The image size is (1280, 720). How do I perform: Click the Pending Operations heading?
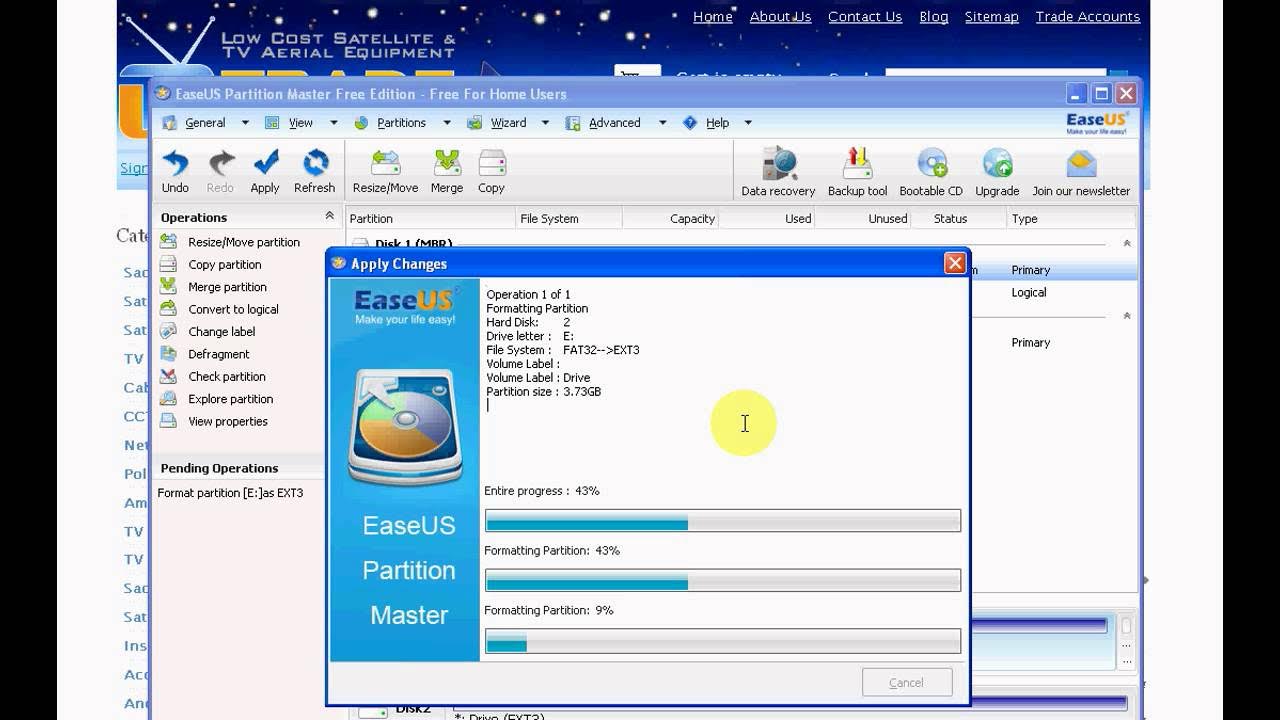(219, 468)
